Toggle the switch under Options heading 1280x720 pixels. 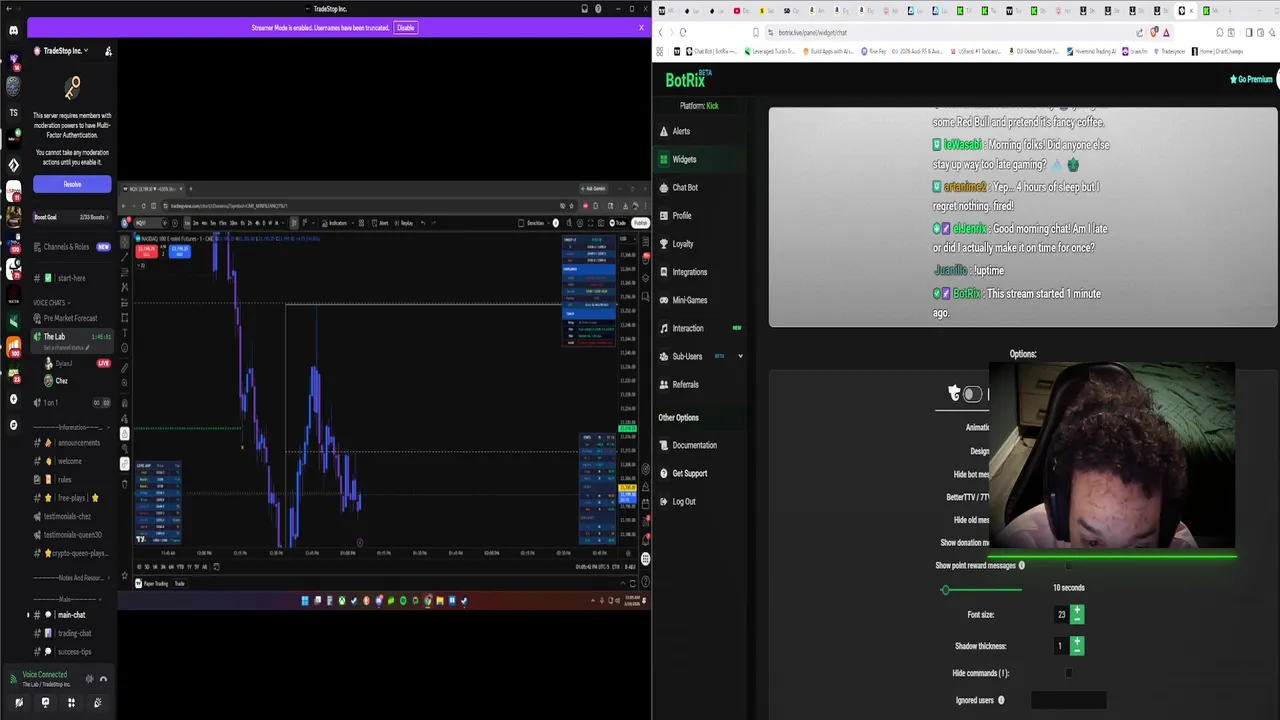click(971, 394)
